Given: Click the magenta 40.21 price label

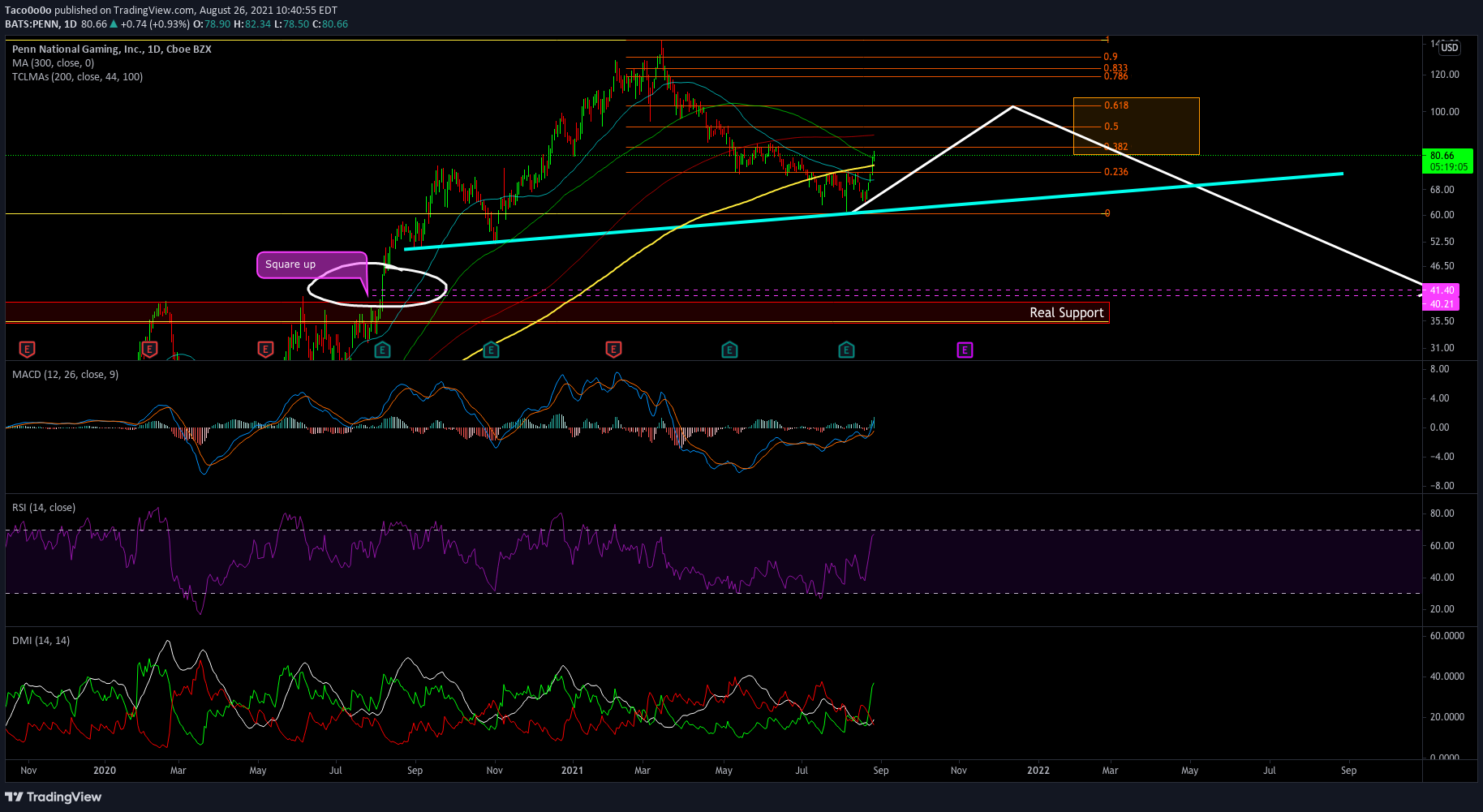Looking at the screenshot, I should click(1441, 304).
